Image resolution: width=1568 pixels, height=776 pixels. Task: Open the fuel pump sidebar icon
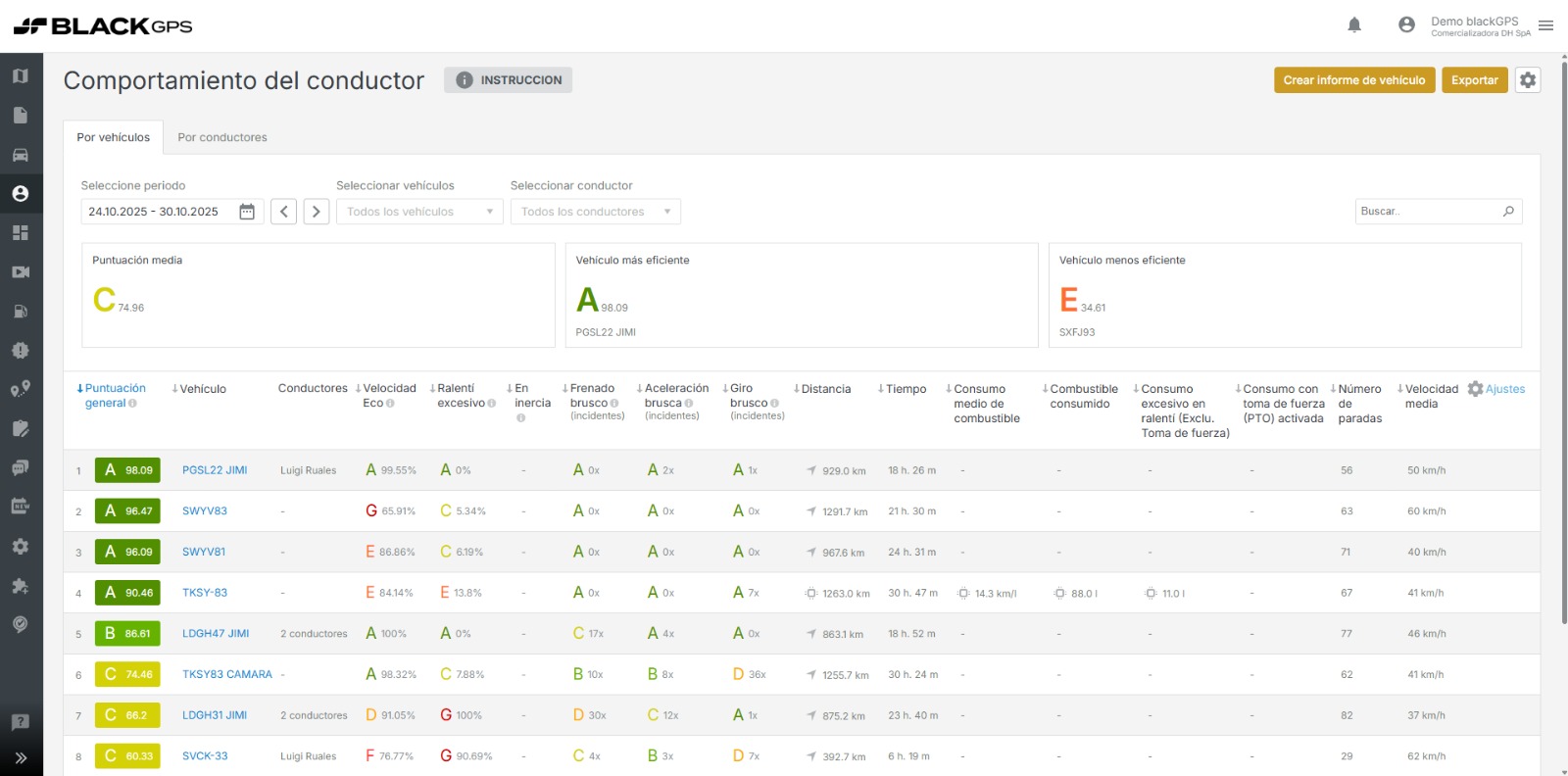click(x=21, y=312)
